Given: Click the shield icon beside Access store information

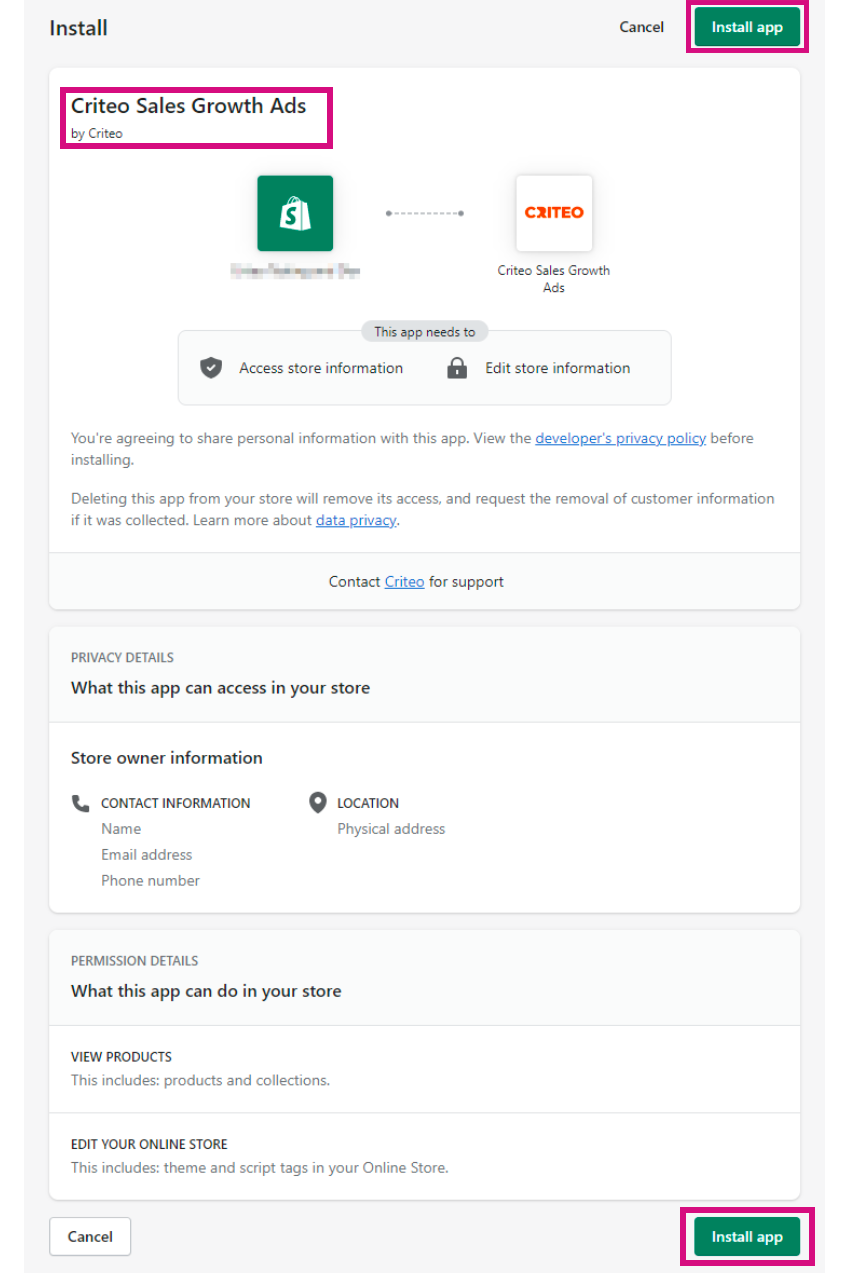Looking at the screenshot, I should click(211, 368).
